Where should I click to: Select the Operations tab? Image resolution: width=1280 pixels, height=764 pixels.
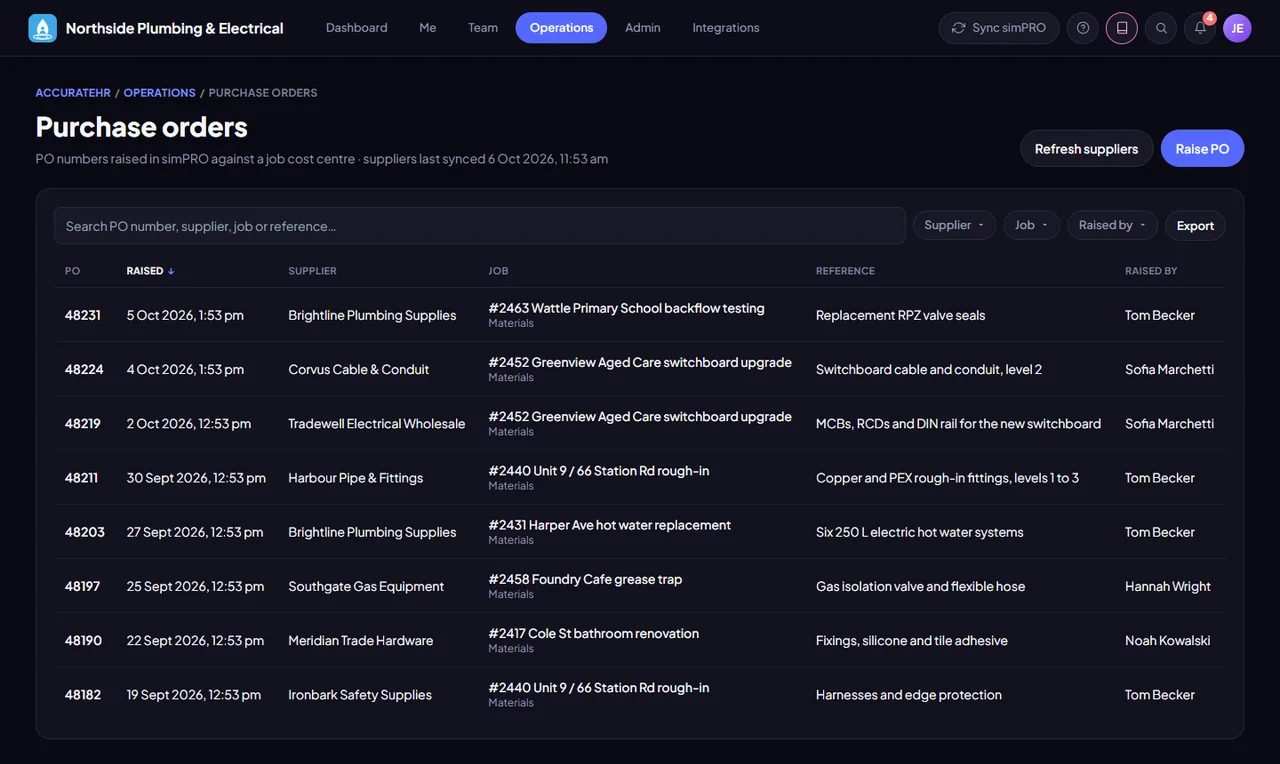point(561,28)
